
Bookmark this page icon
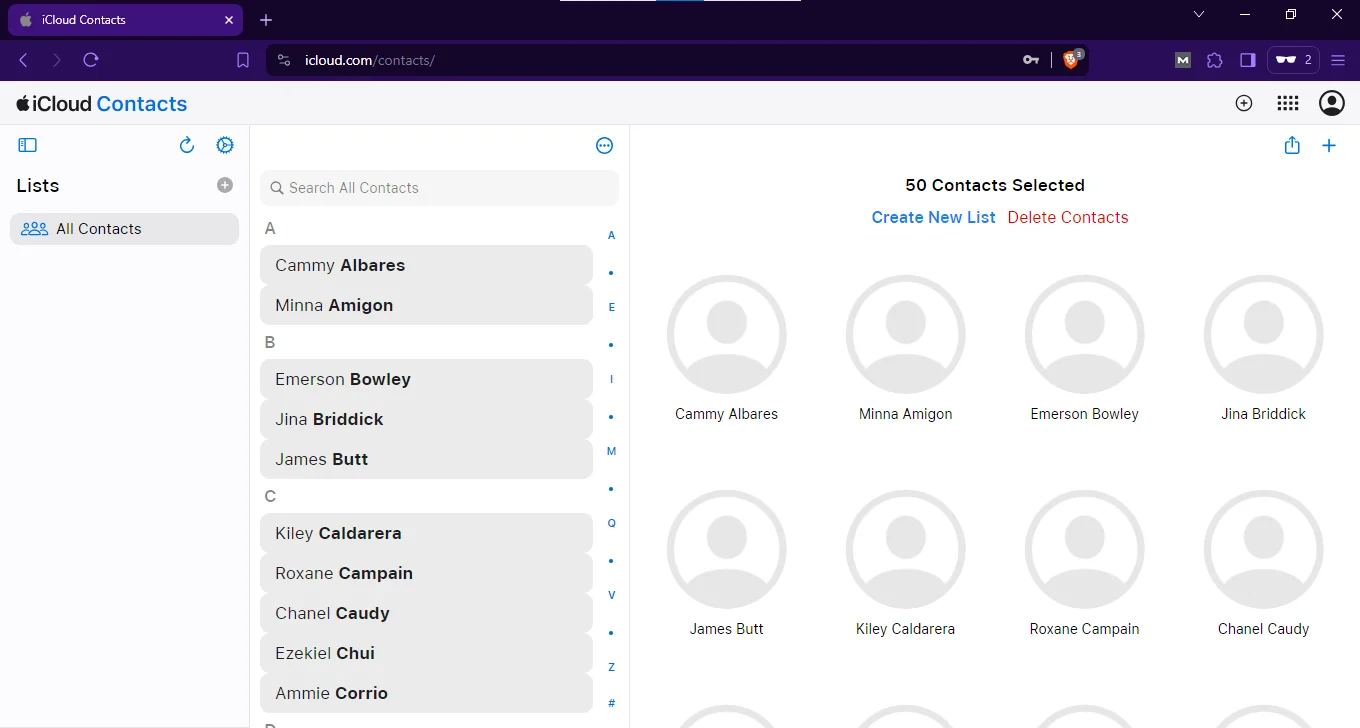243,60
